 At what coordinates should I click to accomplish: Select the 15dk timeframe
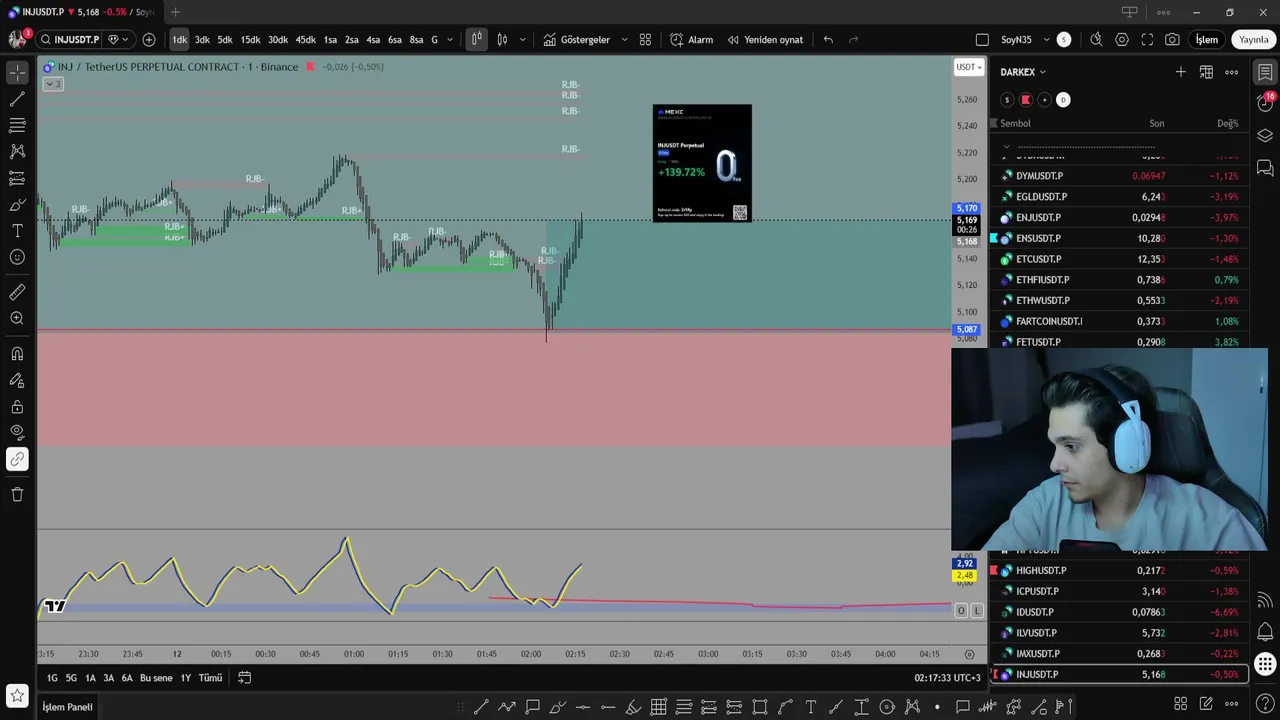(x=250, y=40)
